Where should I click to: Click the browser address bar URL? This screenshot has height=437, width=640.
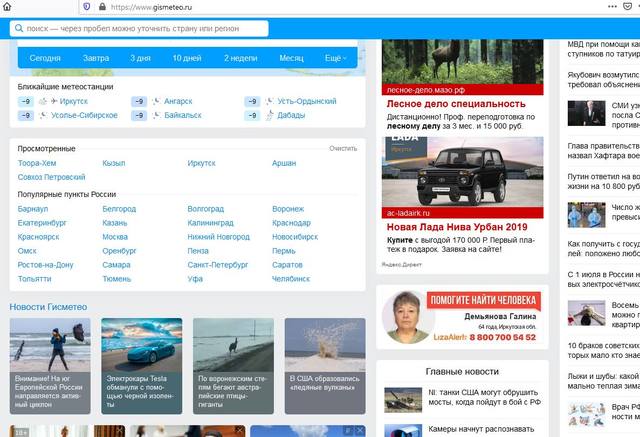151,7
